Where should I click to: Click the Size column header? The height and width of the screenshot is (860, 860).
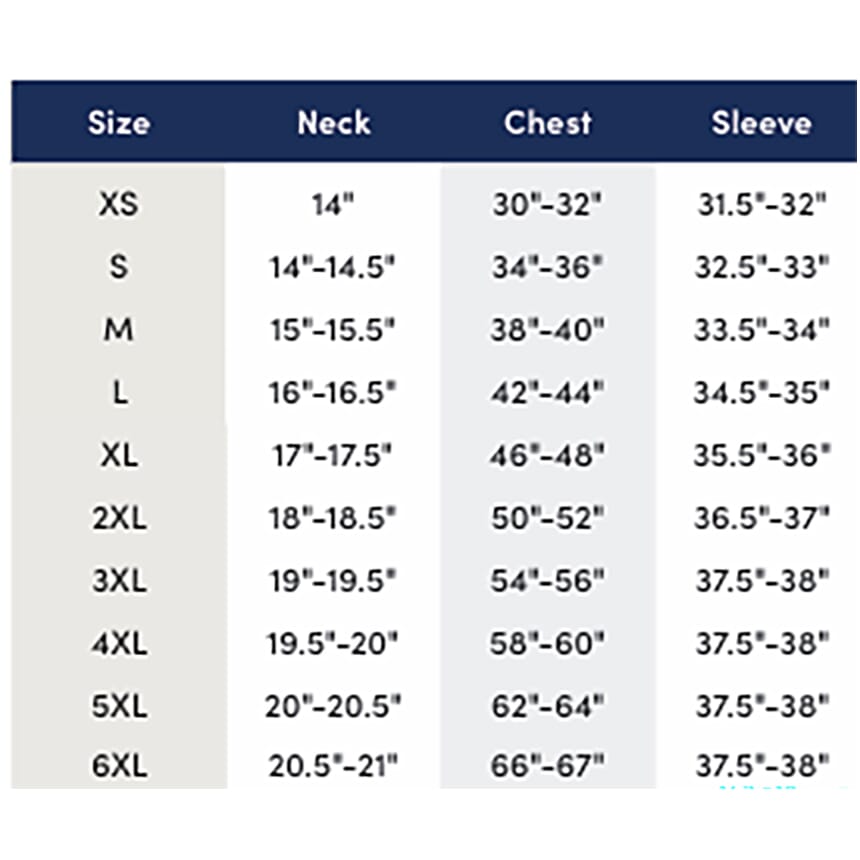coord(119,122)
